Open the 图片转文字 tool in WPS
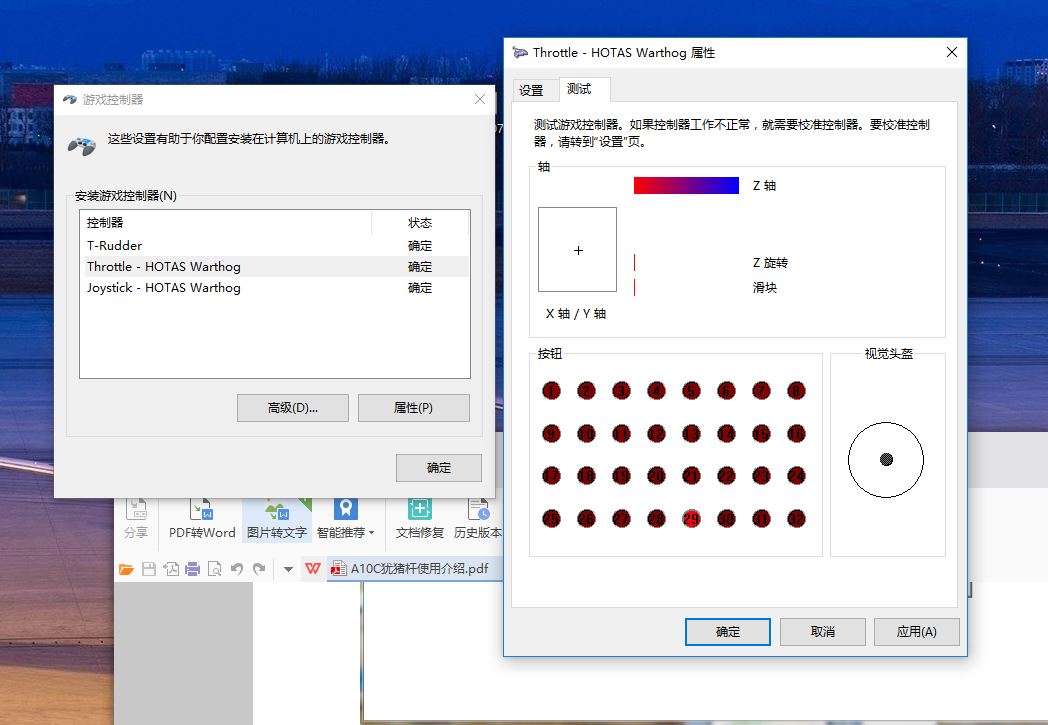 coord(277,518)
